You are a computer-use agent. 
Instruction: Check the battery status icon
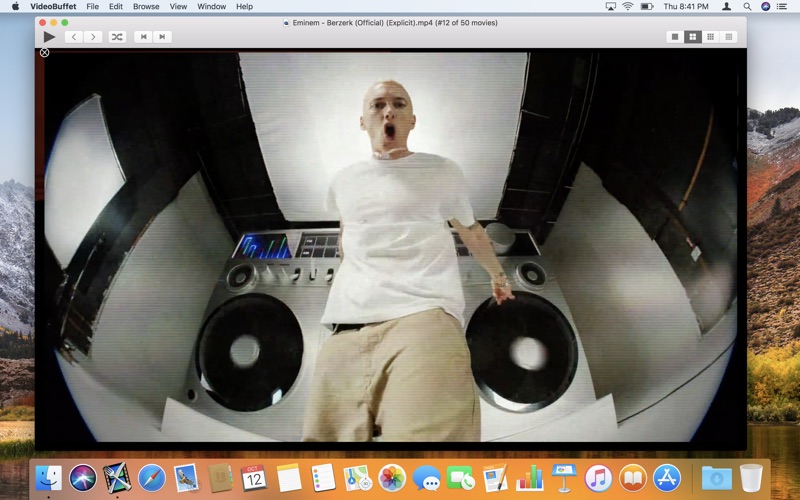(x=647, y=7)
